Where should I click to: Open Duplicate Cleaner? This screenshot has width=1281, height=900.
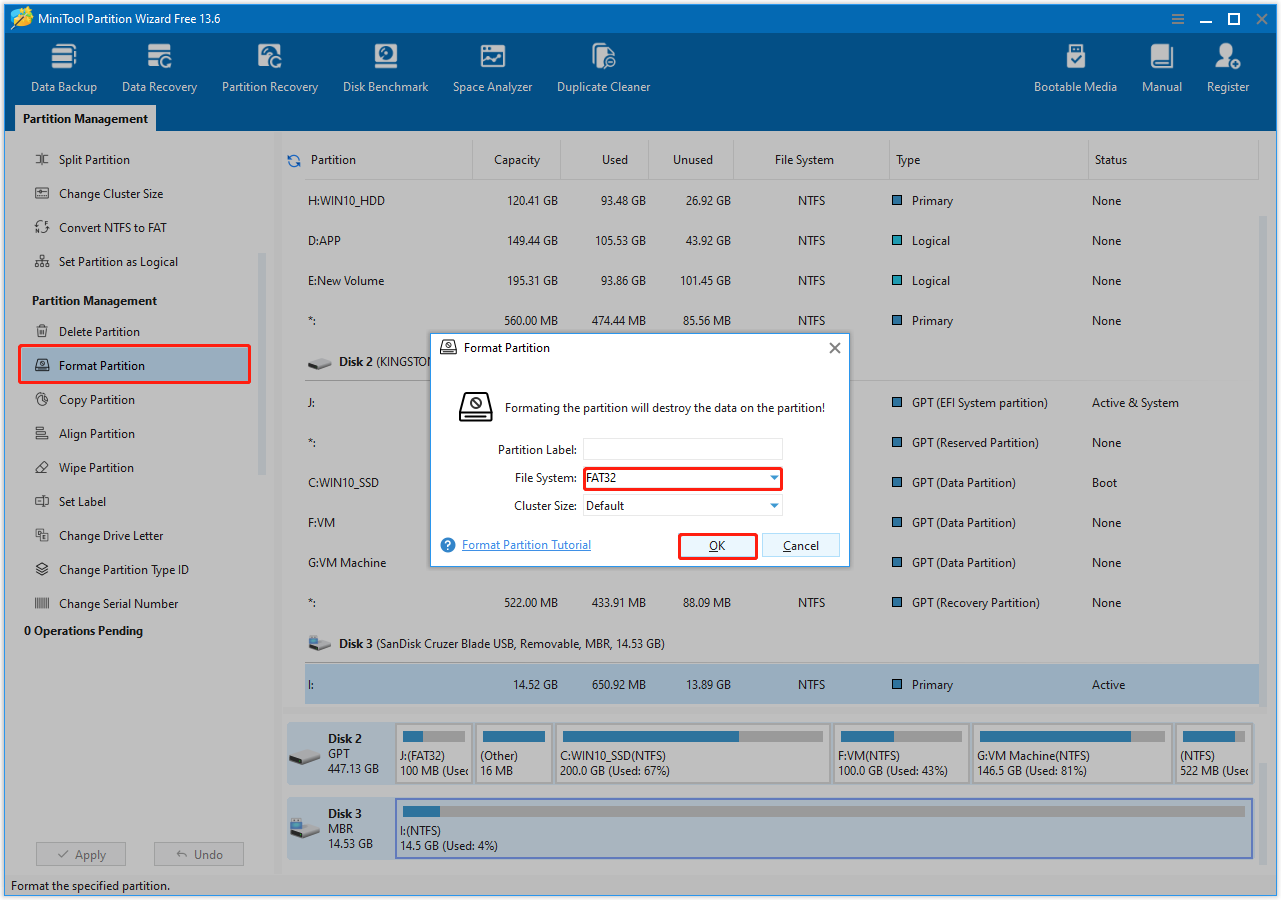(603, 68)
